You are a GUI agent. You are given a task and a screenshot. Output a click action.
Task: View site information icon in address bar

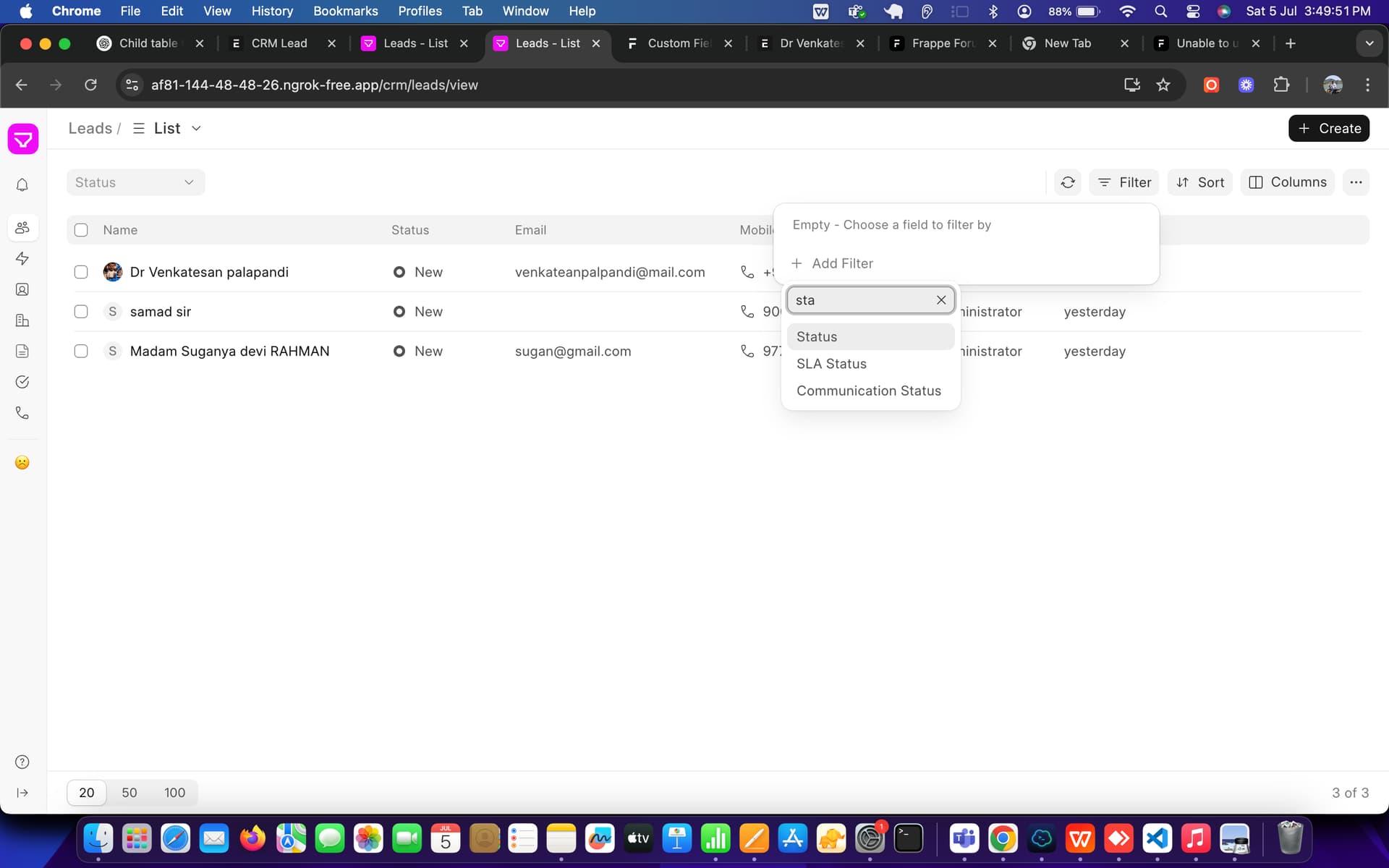132,85
